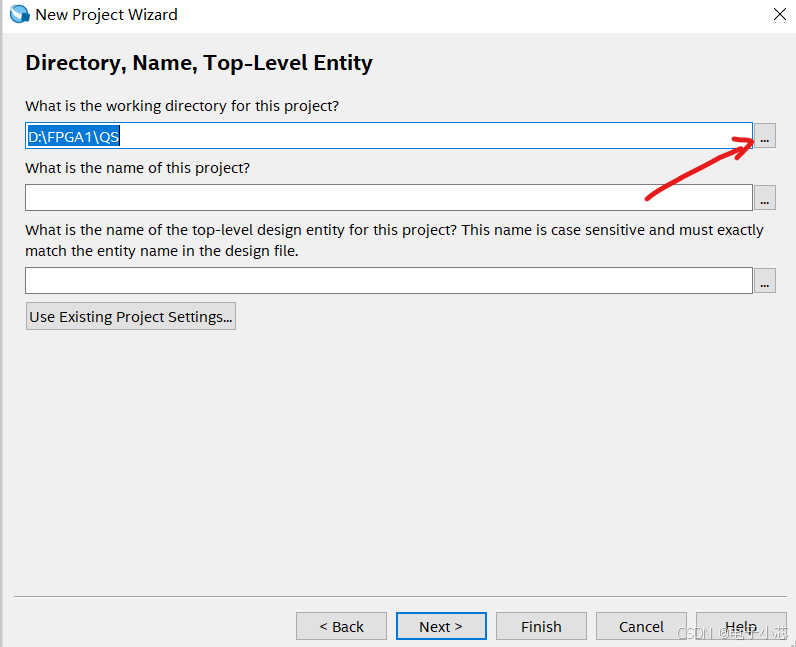Open the browse button beside project name

(x=765, y=198)
